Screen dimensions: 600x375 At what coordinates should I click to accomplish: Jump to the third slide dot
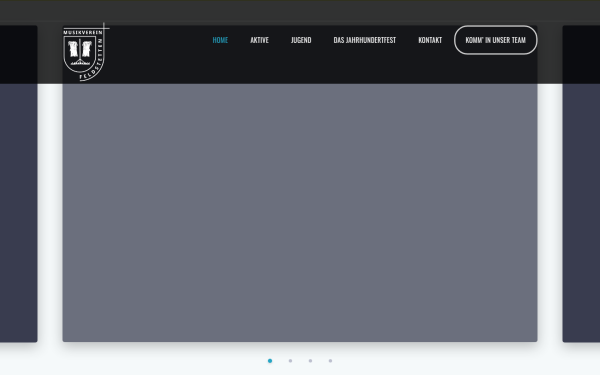point(310,361)
